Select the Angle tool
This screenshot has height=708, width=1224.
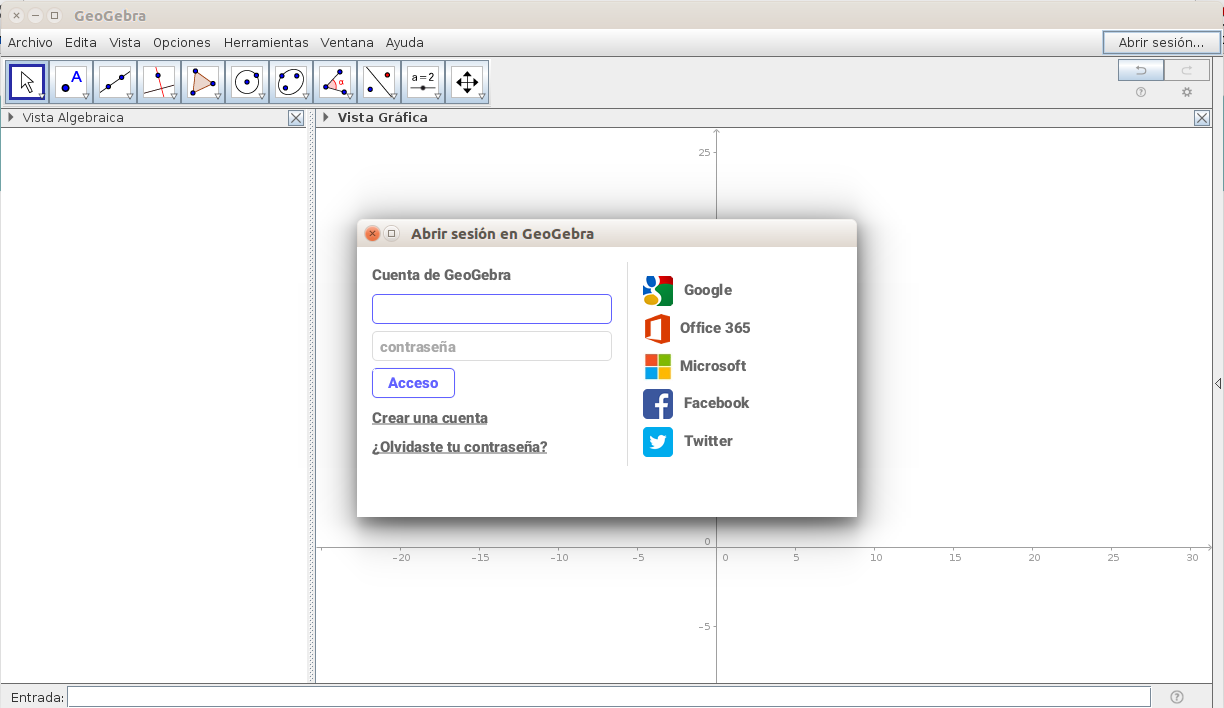[x=335, y=82]
